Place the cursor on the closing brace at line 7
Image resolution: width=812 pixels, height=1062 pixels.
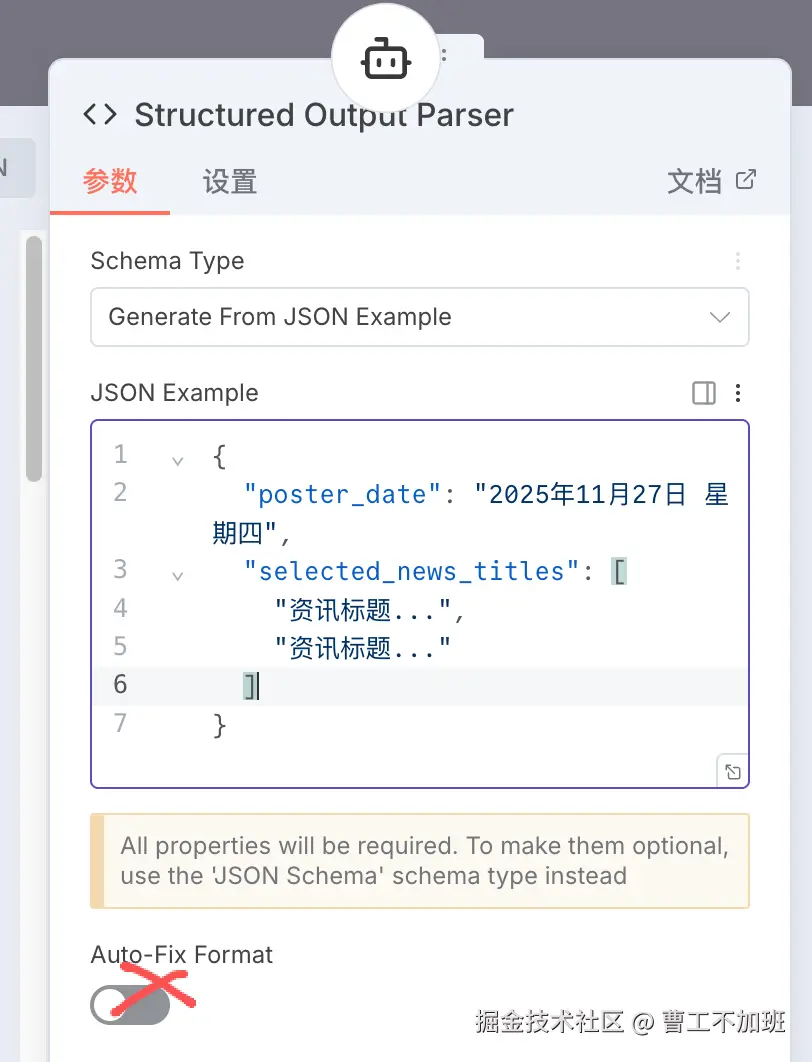pyautogui.click(x=220, y=724)
